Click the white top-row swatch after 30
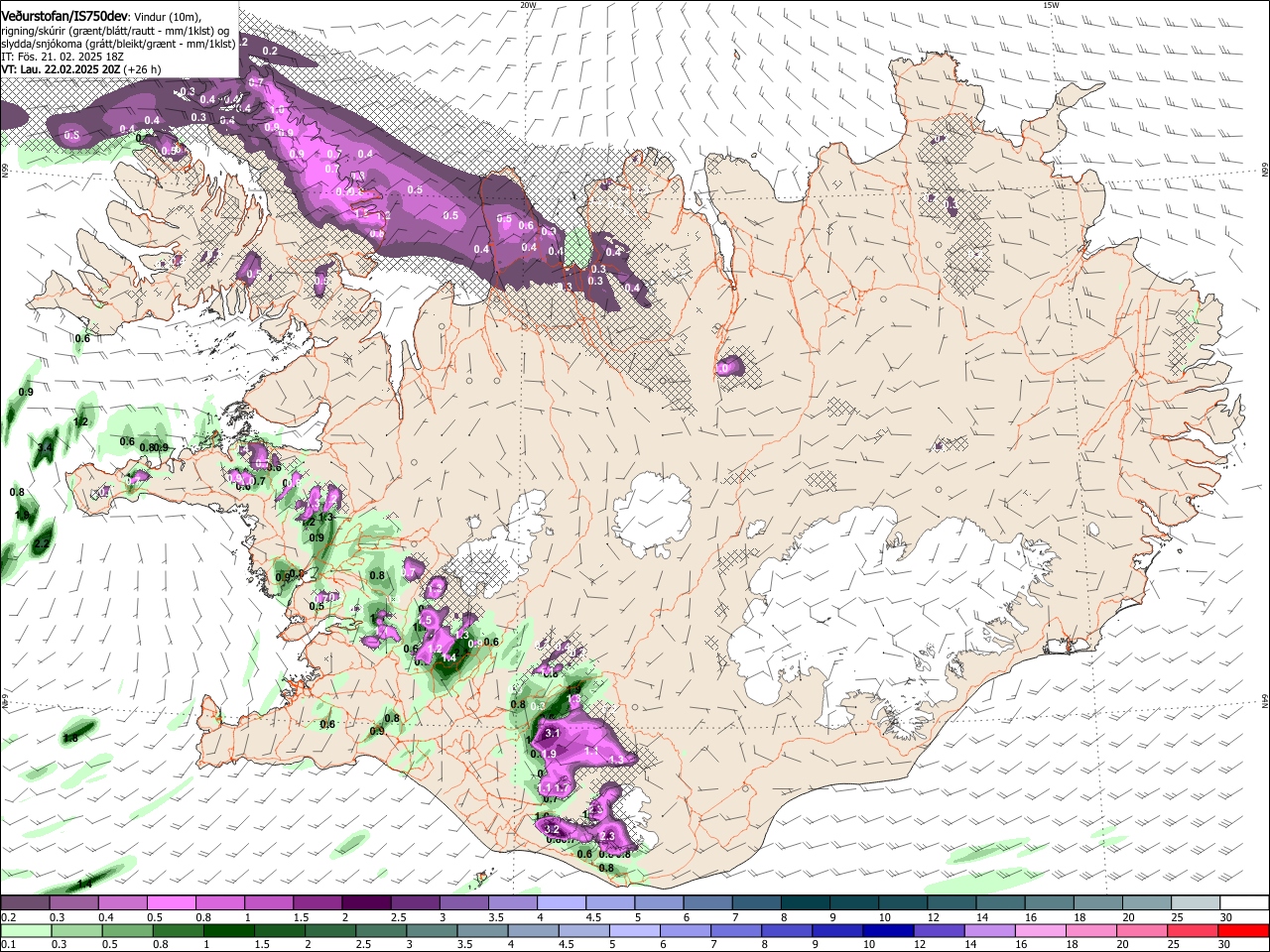 click(x=1245, y=903)
